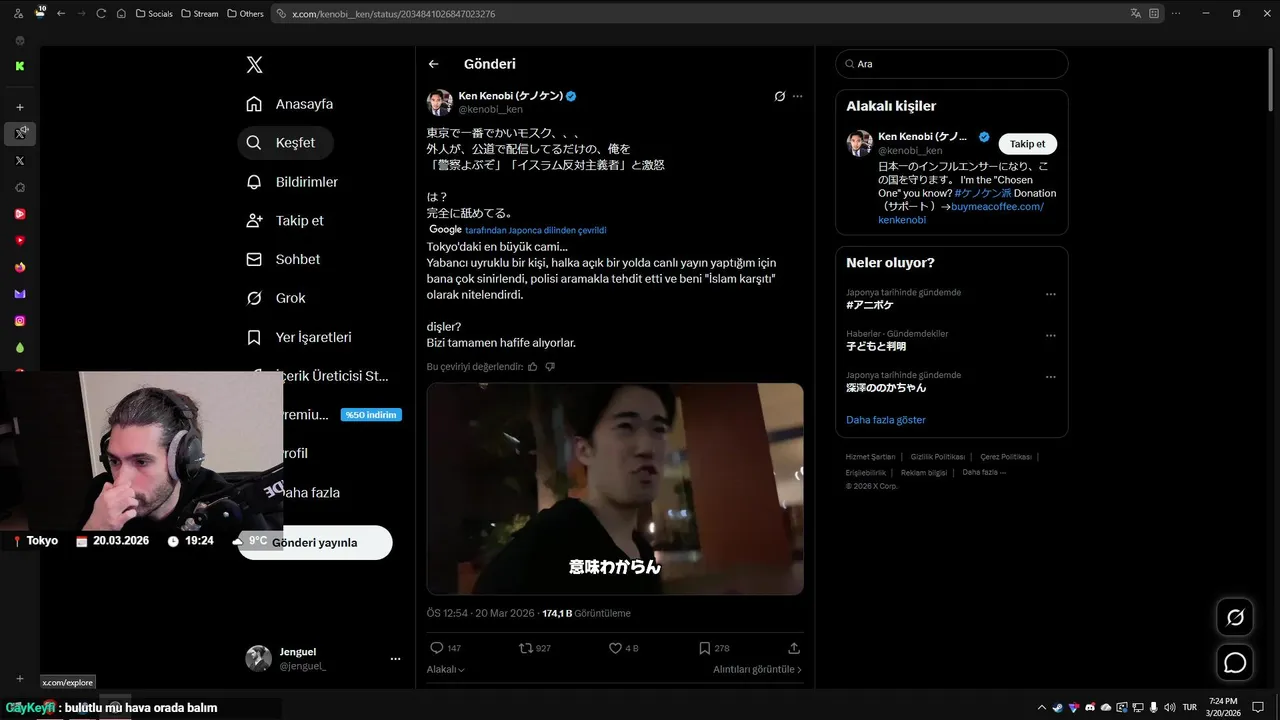Click the share icon under the post
This screenshot has height=720, width=1280.
click(x=794, y=648)
